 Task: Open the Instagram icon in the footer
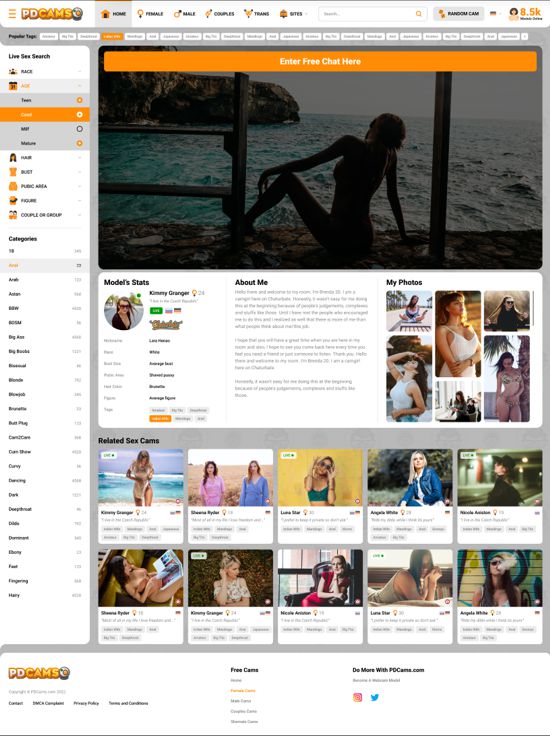pos(357,697)
